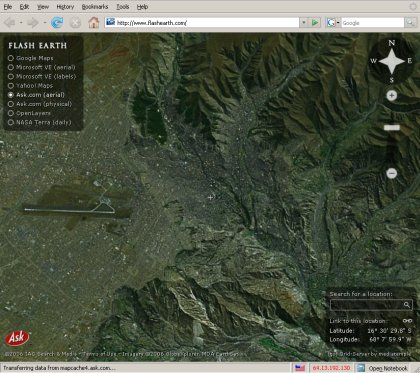The width and height of the screenshot is (420, 373).
Task: Click the Ask logo on the map
Action: tap(17, 338)
